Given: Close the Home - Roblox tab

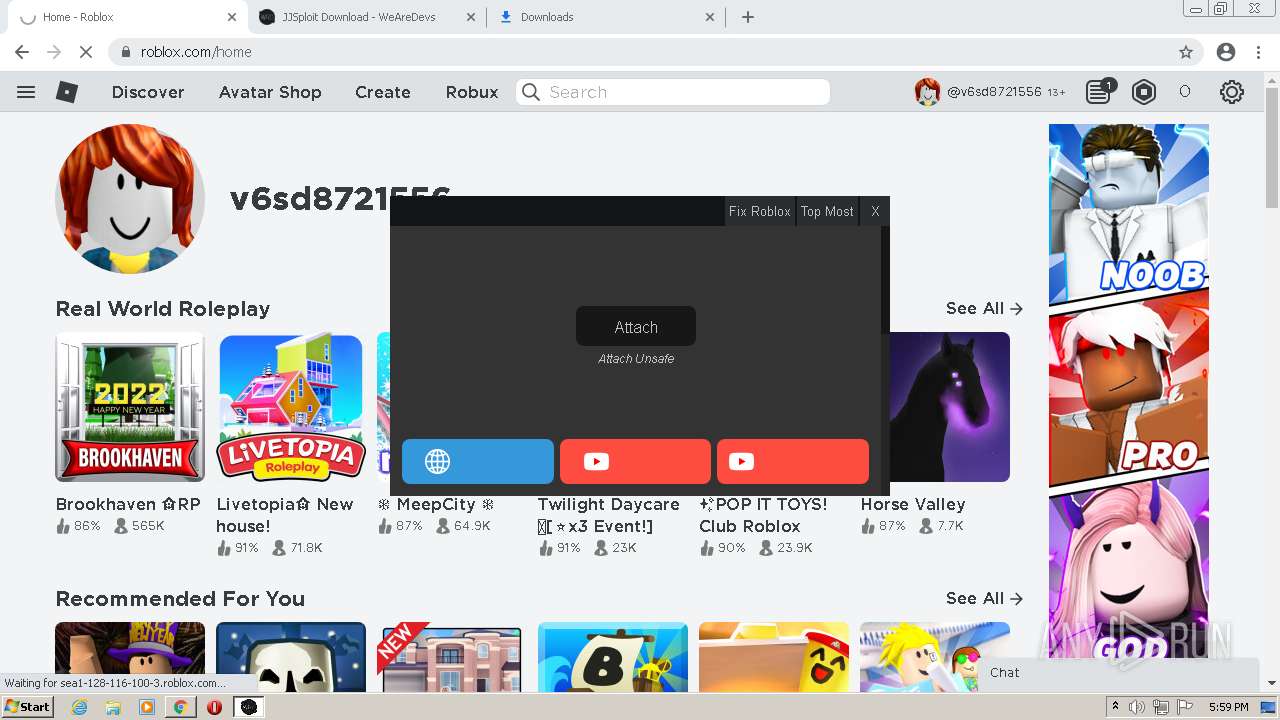Looking at the screenshot, I should pyautogui.click(x=232, y=17).
